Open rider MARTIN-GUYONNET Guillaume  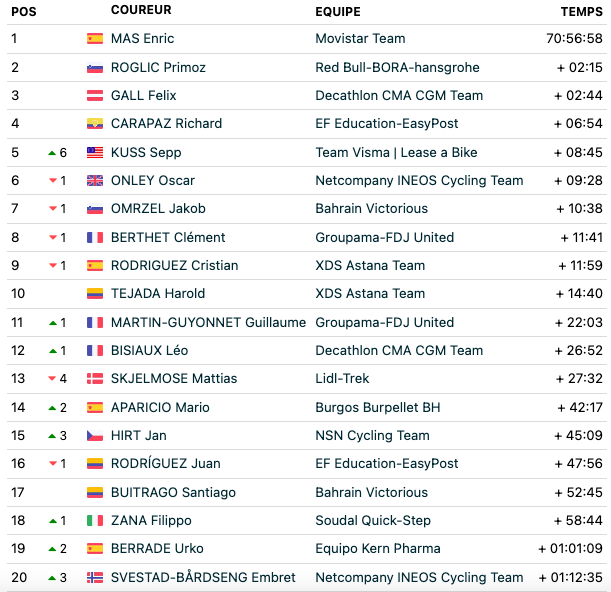[208, 322]
